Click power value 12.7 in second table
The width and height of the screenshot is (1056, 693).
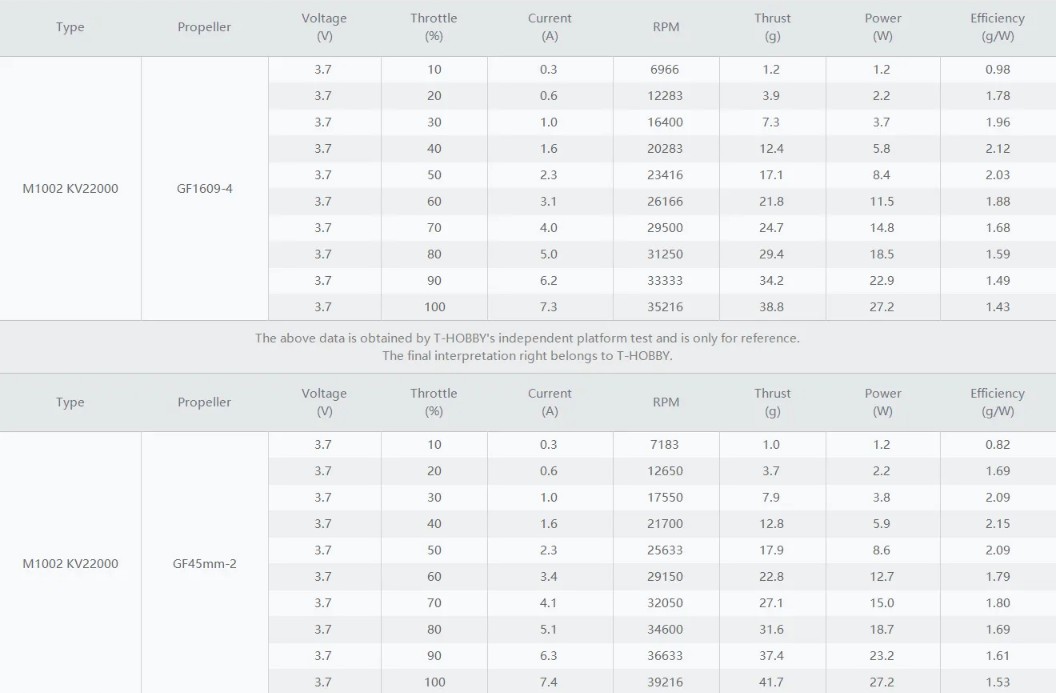click(882, 576)
